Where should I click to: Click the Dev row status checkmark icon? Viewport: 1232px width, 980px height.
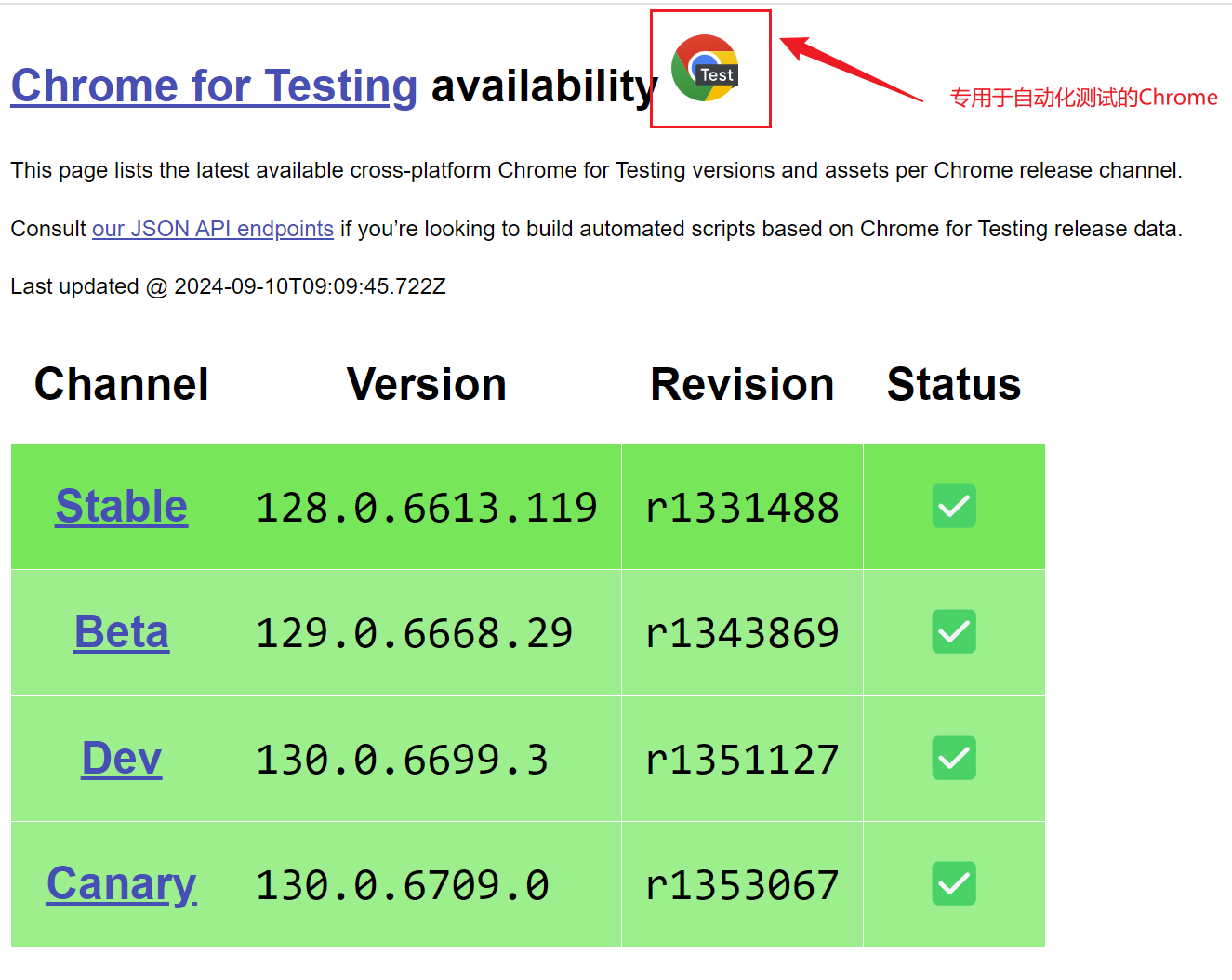coord(954,758)
